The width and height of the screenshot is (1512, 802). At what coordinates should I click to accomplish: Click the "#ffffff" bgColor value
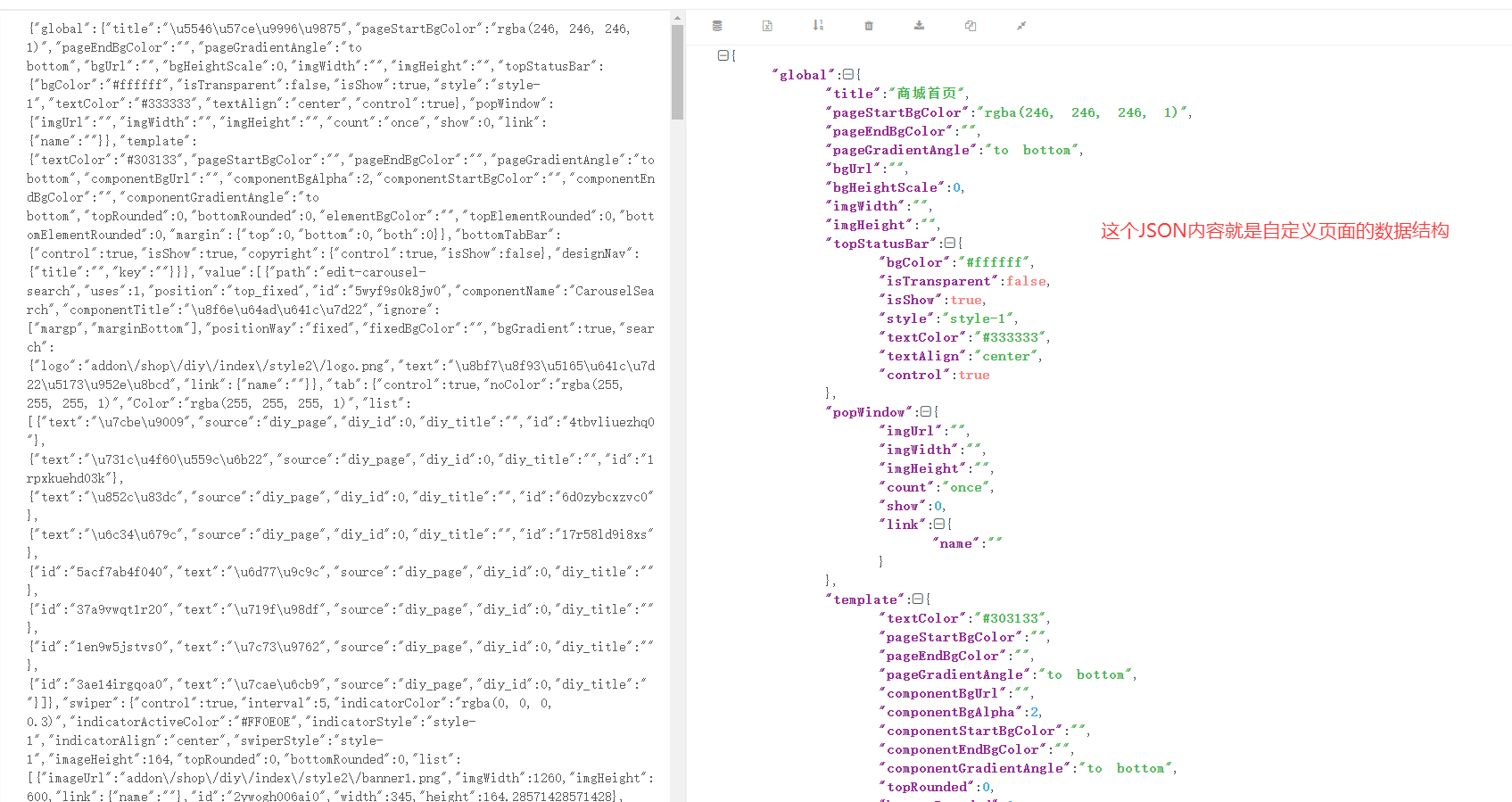(994, 262)
